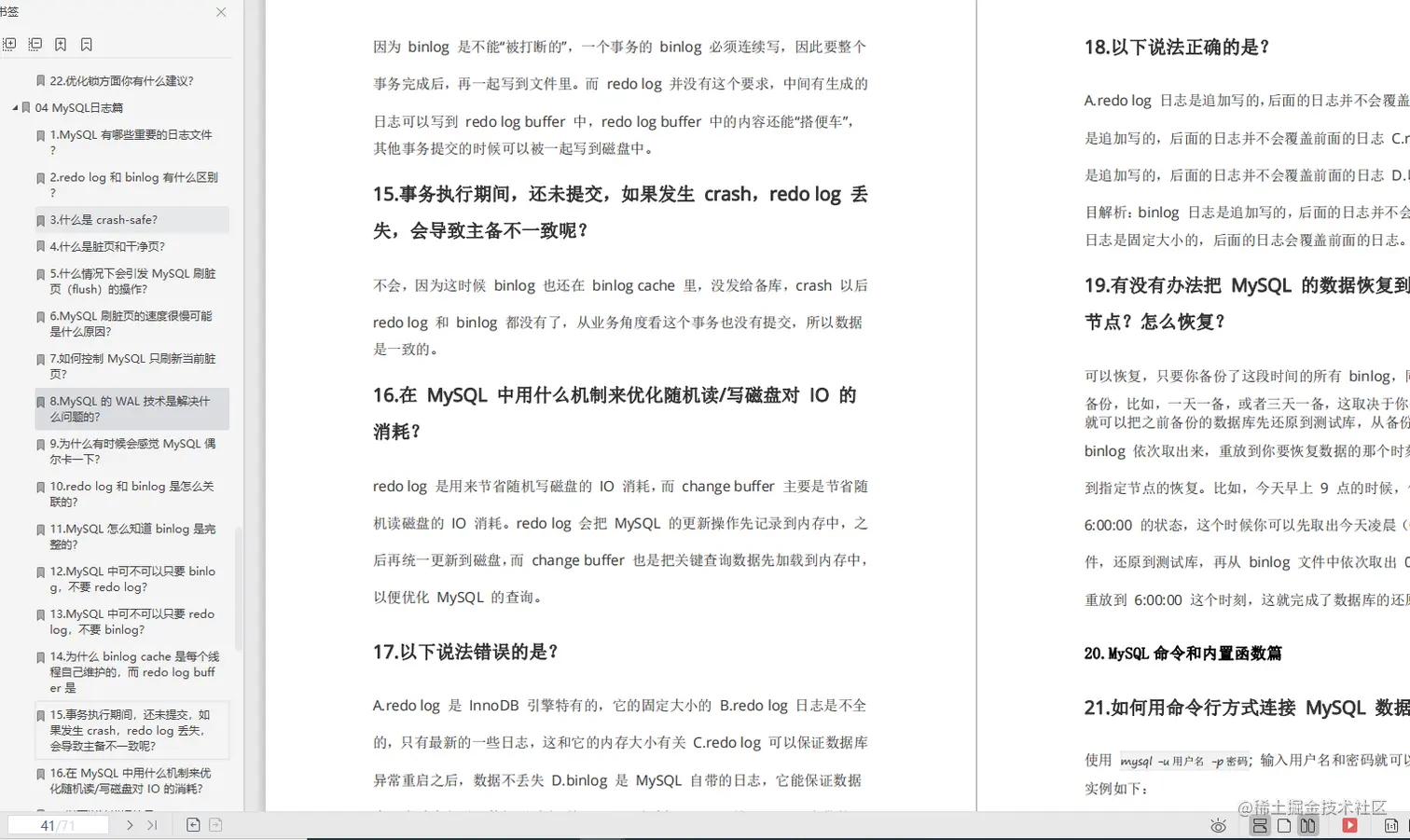Image resolution: width=1410 pixels, height=840 pixels.
Task: Open bookmark '2.redo log 和 binlog 有什么区别'
Action: (x=133, y=185)
